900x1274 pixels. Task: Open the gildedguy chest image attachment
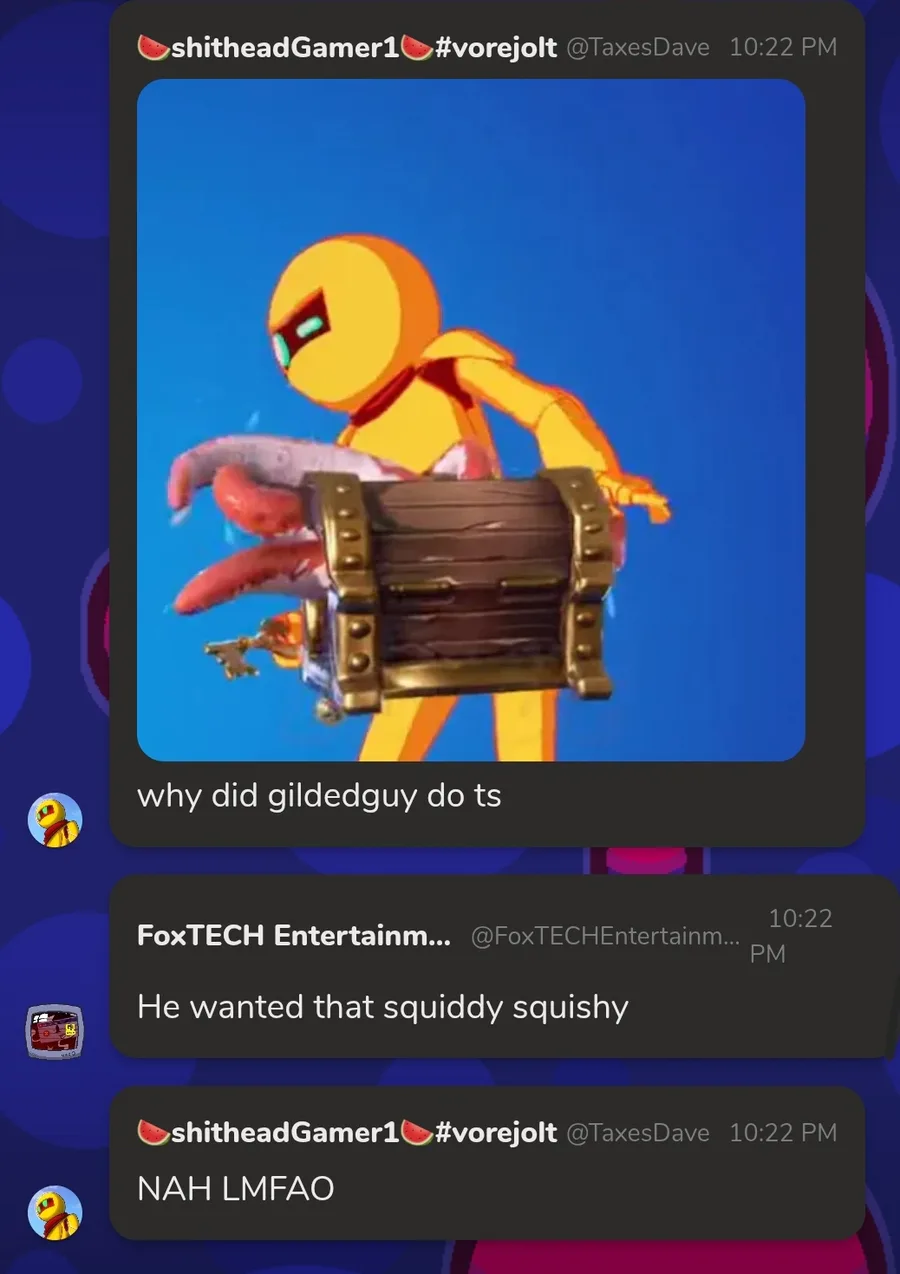[x=471, y=420]
